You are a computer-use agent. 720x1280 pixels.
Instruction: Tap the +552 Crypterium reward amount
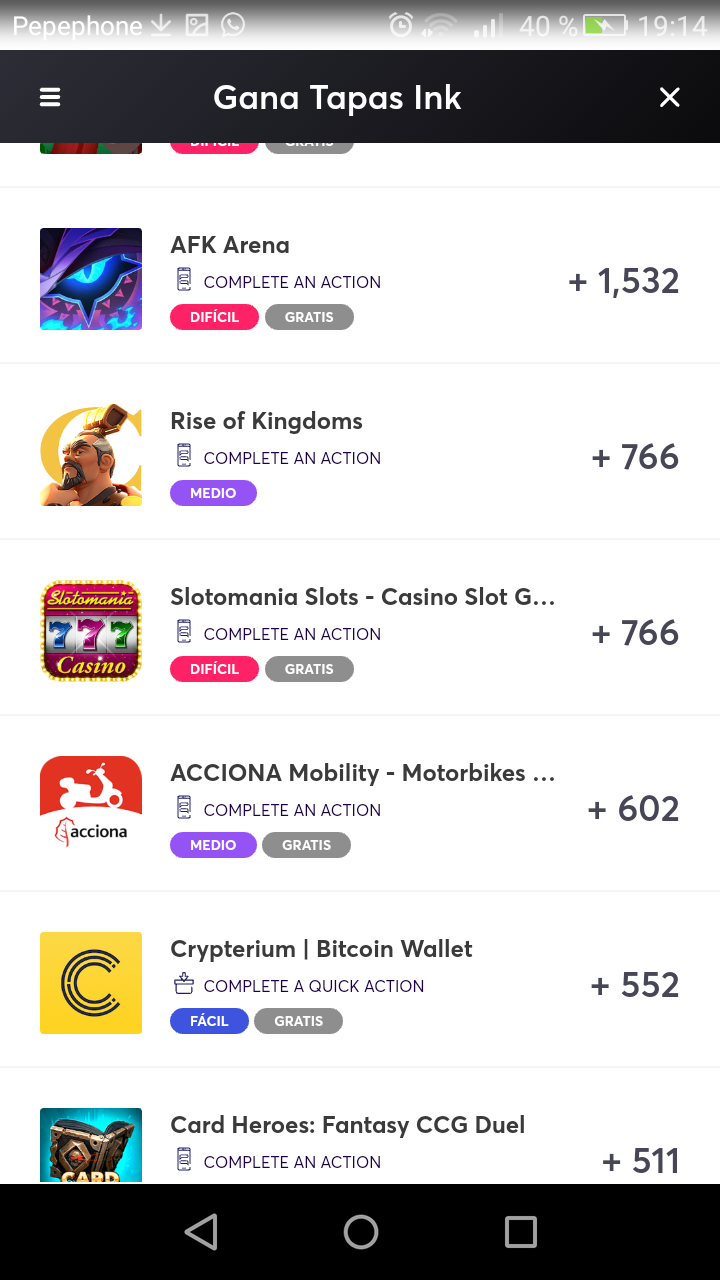pos(635,985)
